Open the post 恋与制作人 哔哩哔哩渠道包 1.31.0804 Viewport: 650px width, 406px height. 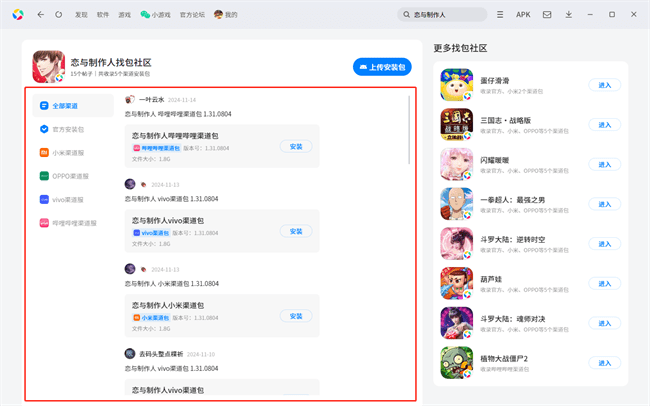178,114
